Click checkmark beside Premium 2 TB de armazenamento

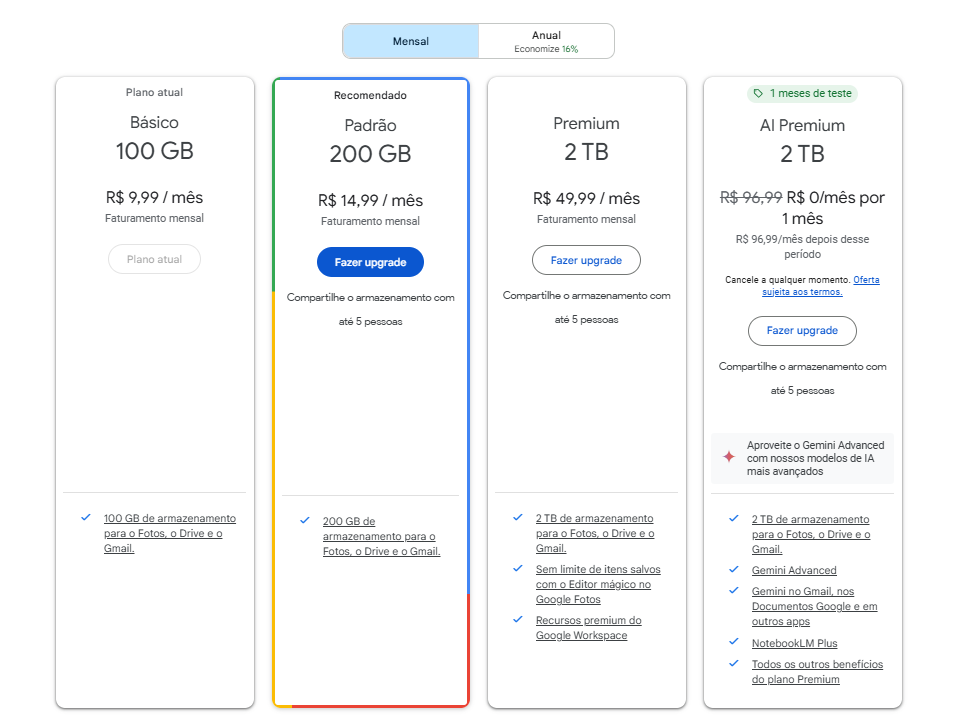click(518, 517)
